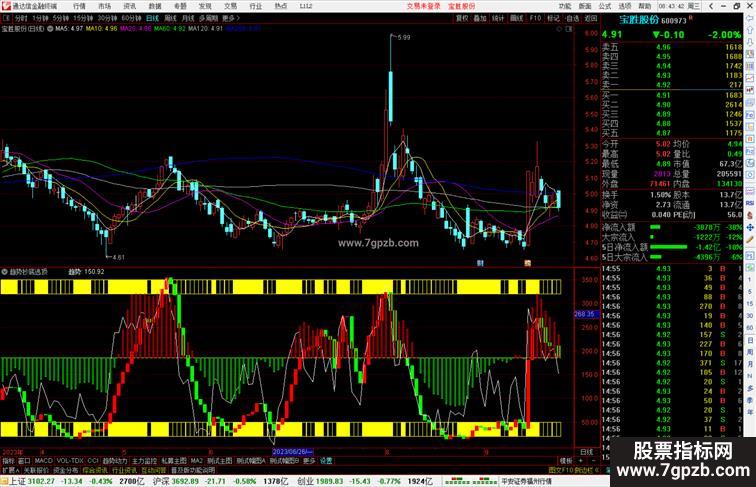Switch to 分时 chart period
Image resolution: width=756 pixels, height=487 pixels.
pos(21,18)
